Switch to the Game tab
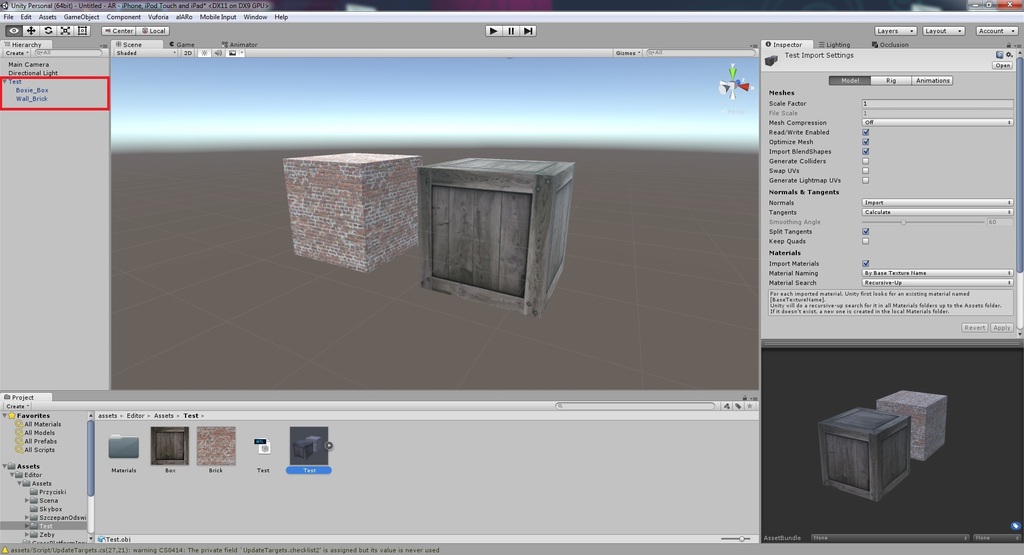This screenshot has height=555, width=1024. click(182, 44)
